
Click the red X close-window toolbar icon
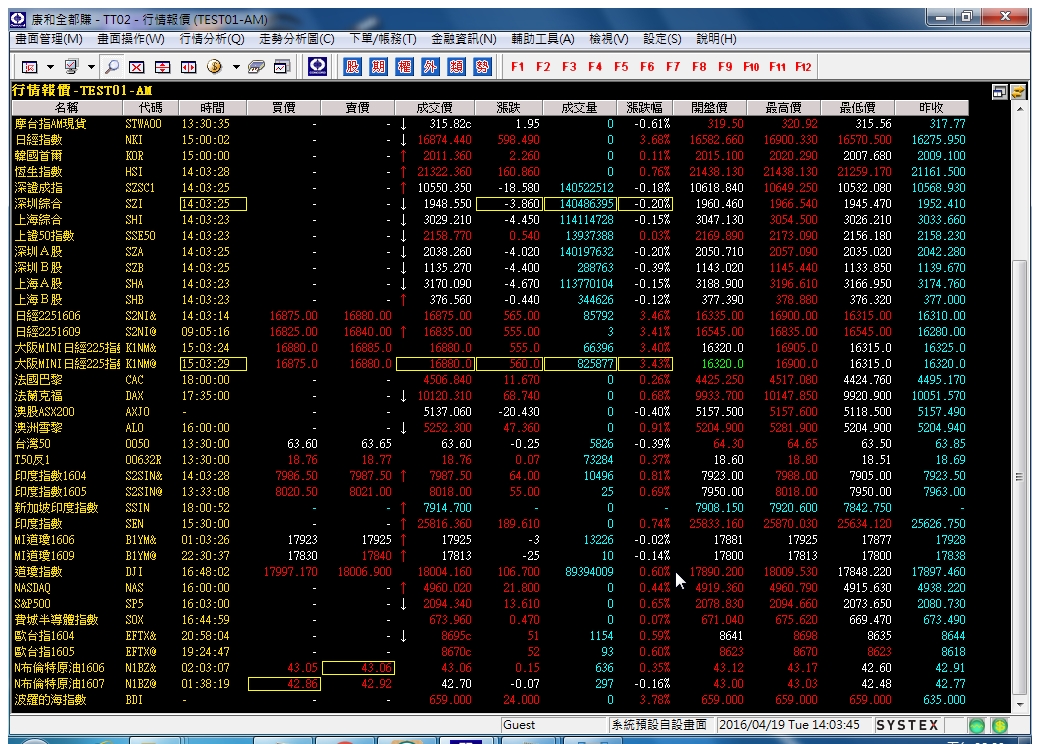(x=136, y=67)
